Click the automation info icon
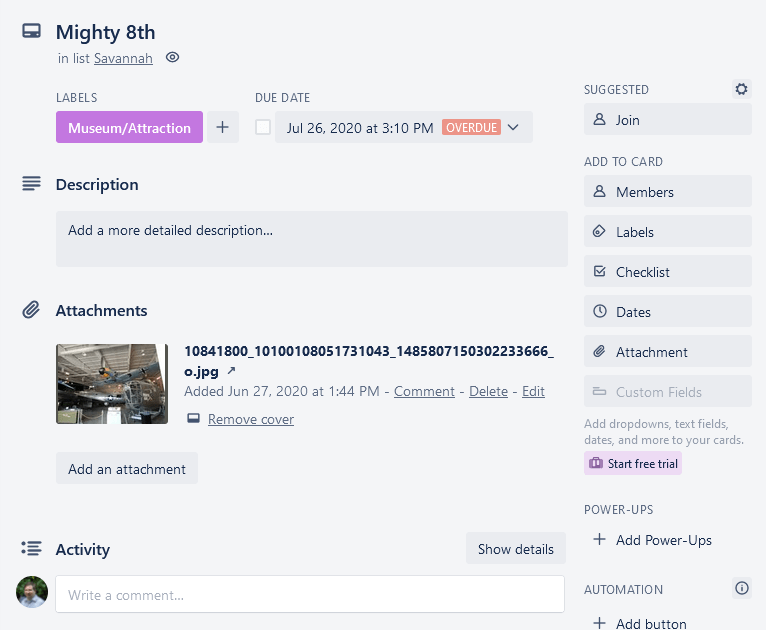Screen dimensions: 766x630 point(741,589)
